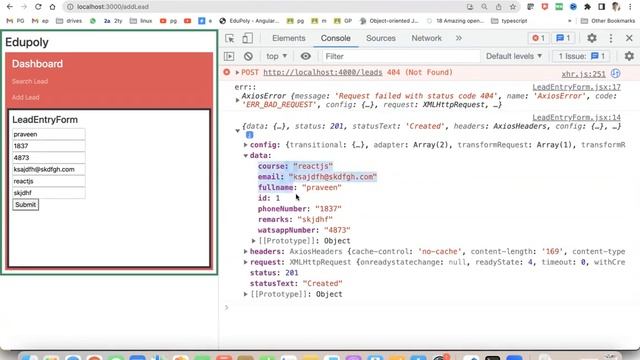Open the browser home page icon
640x360 pixels.
click(52, 7)
